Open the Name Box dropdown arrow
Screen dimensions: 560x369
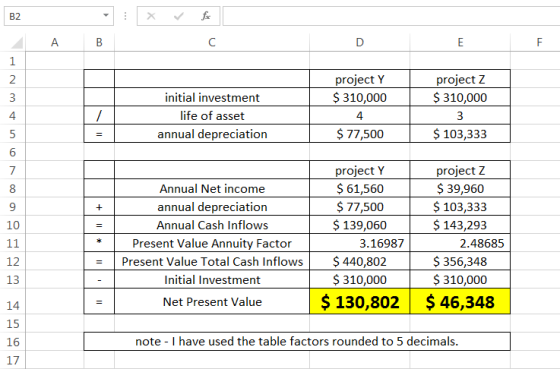(x=106, y=16)
